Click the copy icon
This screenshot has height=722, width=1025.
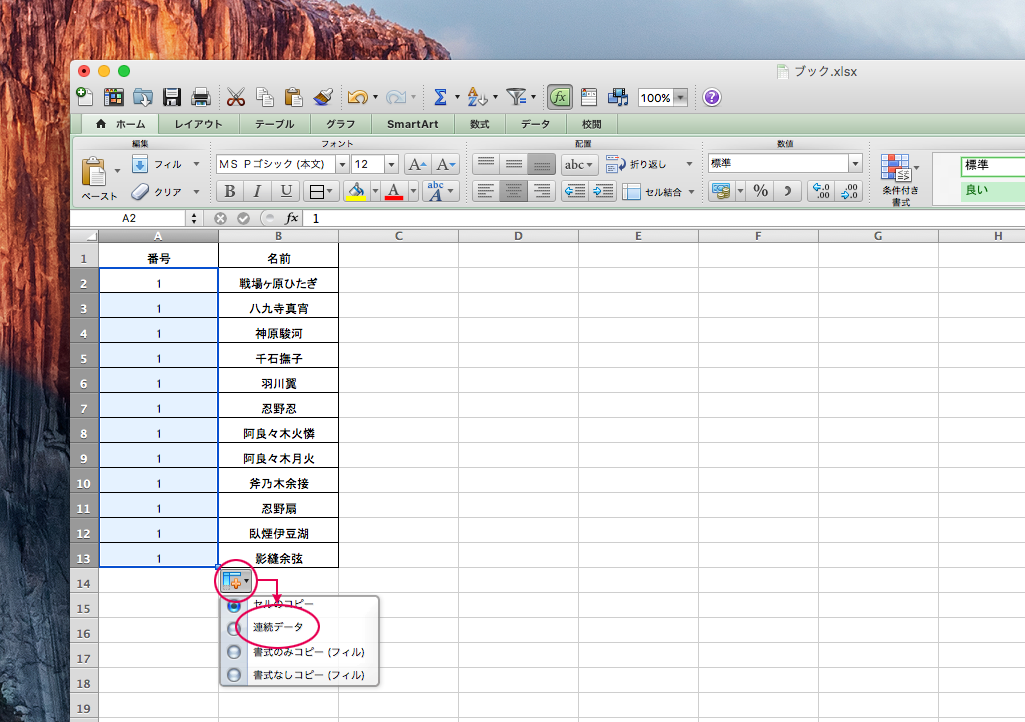[264, 97]
